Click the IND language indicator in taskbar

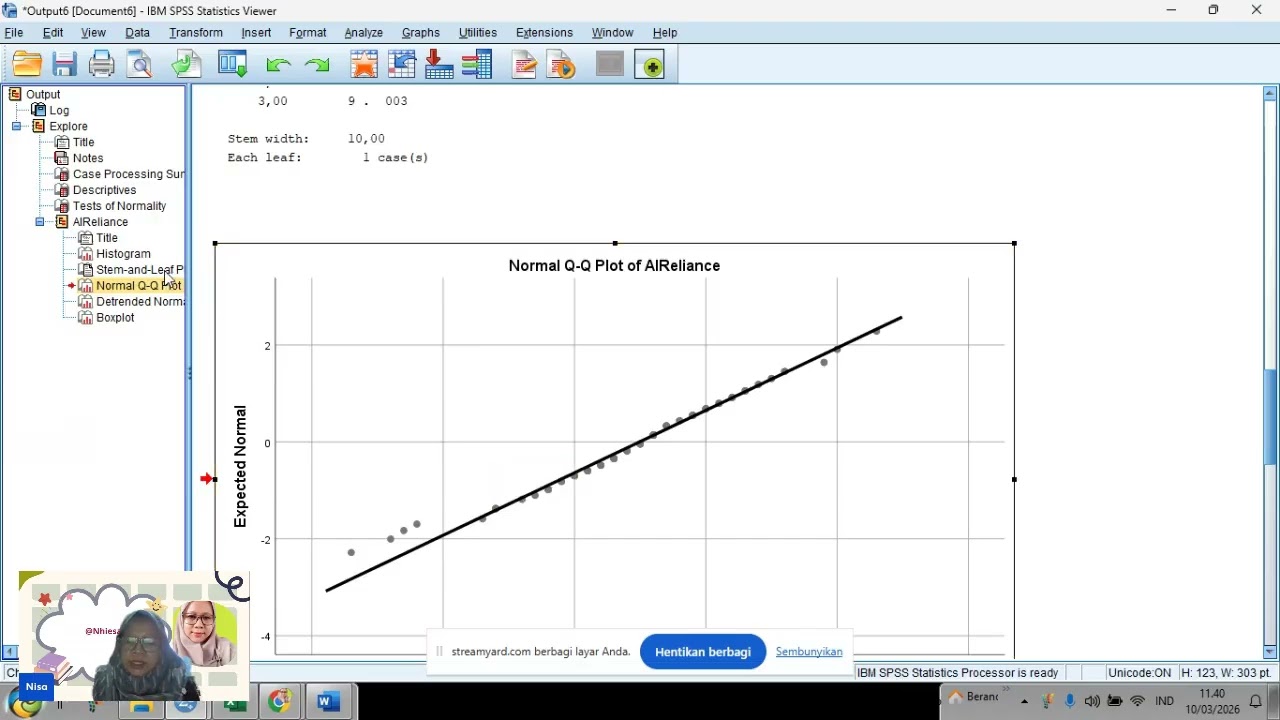pyautogui.click(x=1165, y=701)
